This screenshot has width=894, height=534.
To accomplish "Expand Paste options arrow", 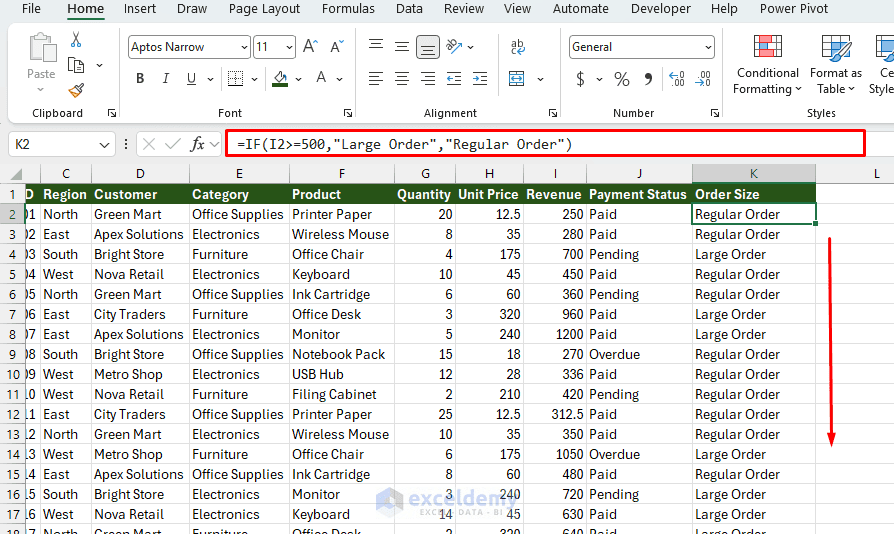I will tap(40, 89).
